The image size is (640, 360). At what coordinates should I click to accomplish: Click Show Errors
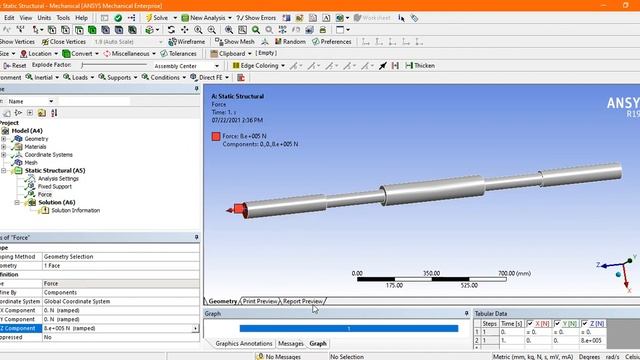click(x=256, y=18)
